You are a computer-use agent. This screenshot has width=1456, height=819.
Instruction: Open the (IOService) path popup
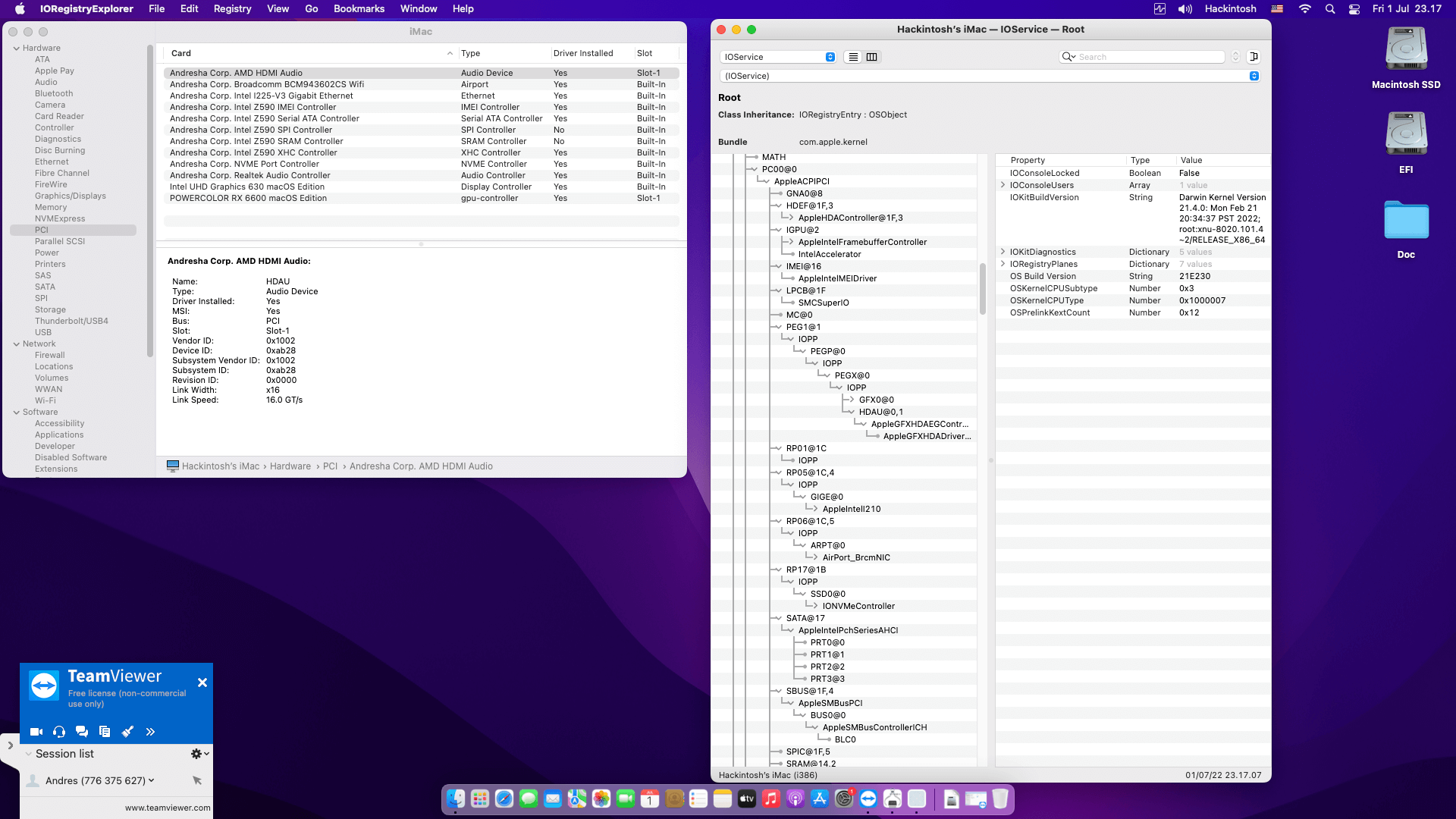click(990, 76)
